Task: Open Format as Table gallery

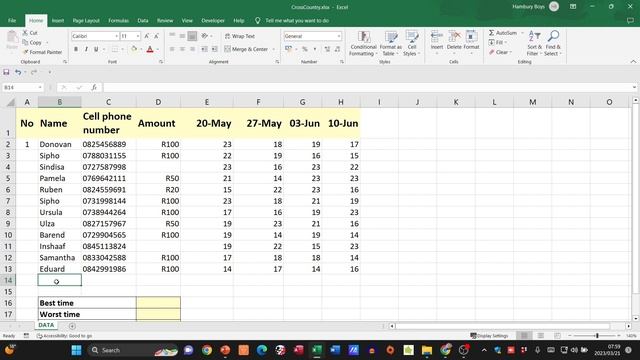Action: tap(391, 43)
